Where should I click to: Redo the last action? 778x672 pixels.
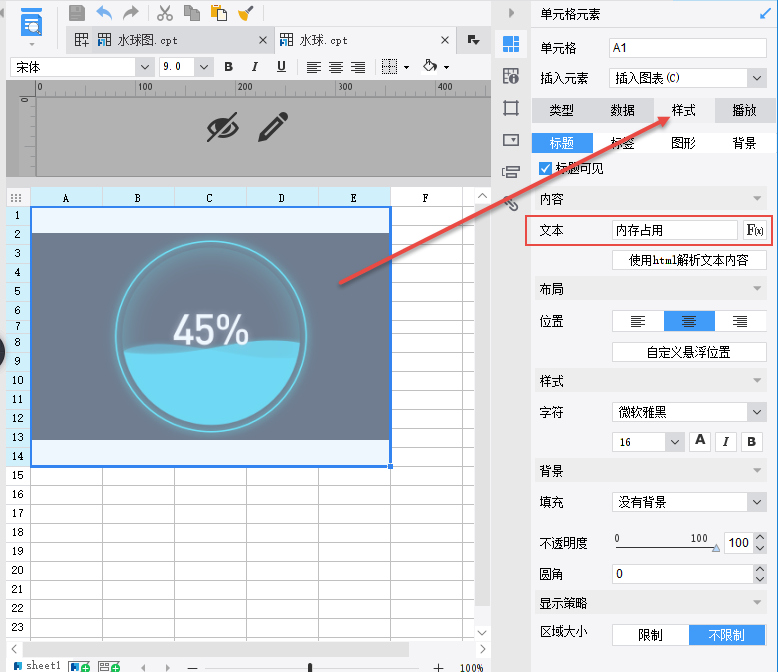click(130, 13)
